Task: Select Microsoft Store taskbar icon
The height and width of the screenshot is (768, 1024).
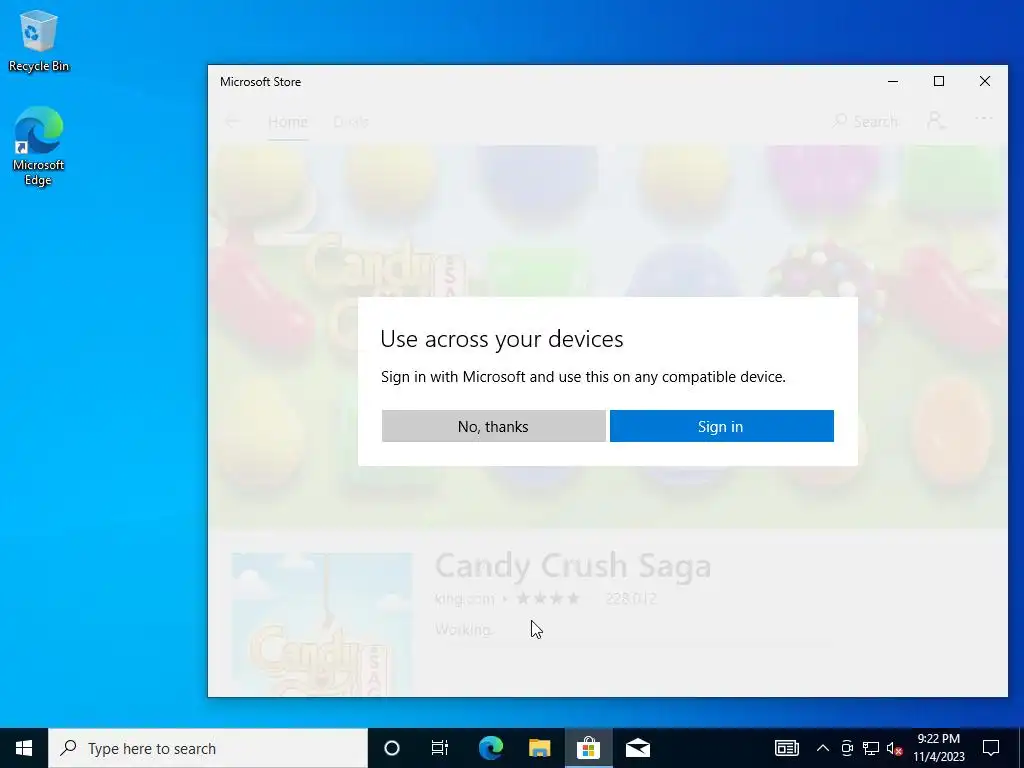Action: [x=588, y=748]
